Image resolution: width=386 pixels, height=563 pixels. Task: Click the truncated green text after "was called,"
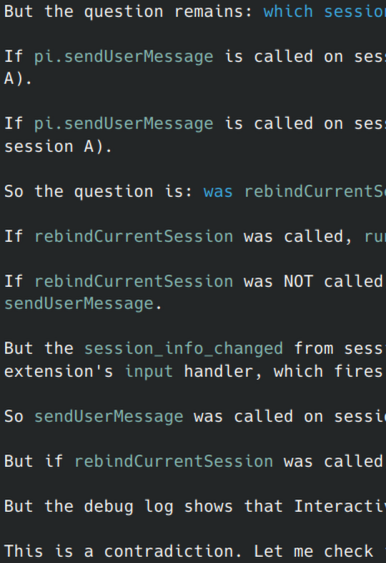pos(375,237)
